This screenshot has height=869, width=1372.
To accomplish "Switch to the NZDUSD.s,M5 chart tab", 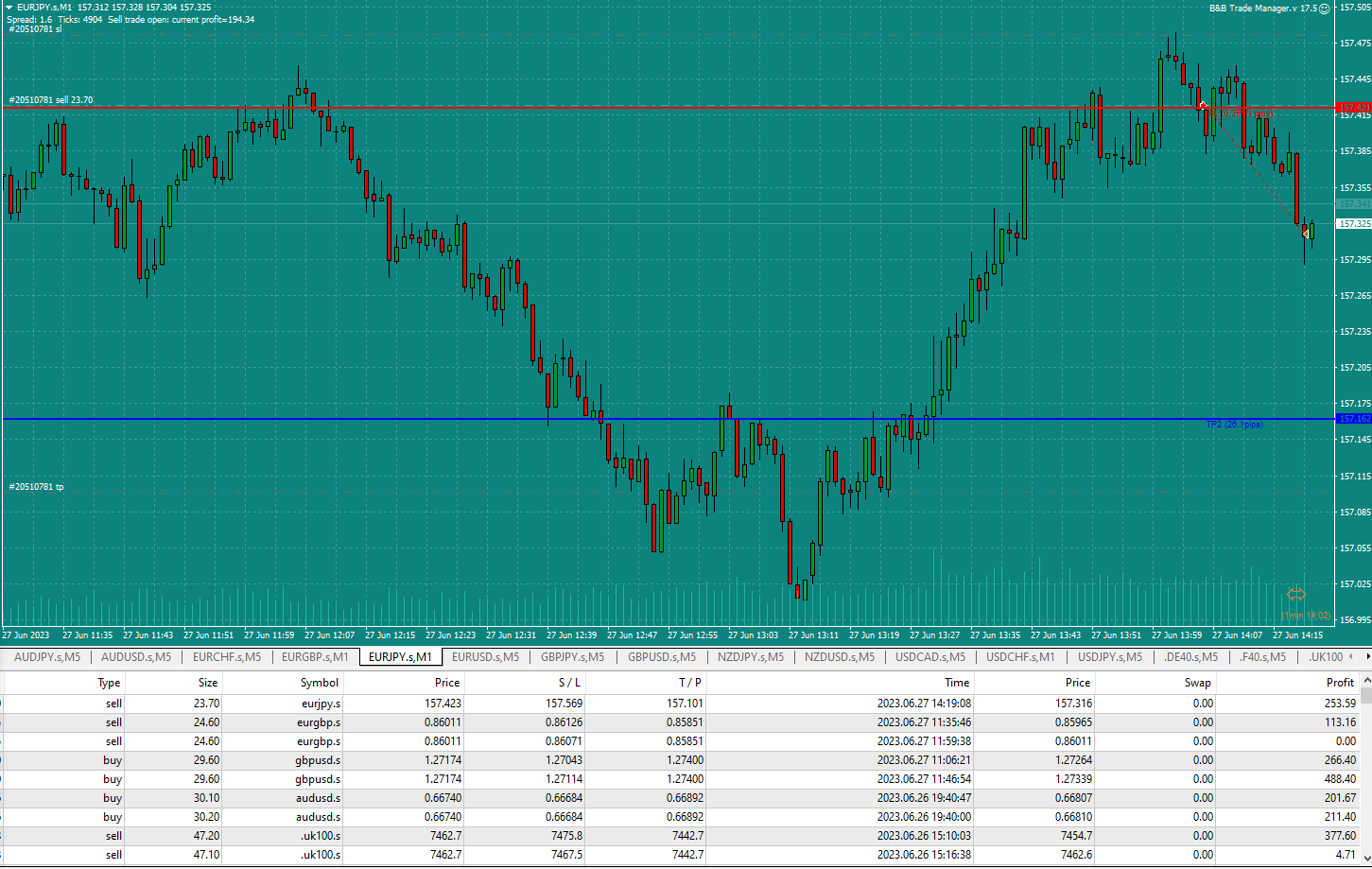I will click(840, 656).
